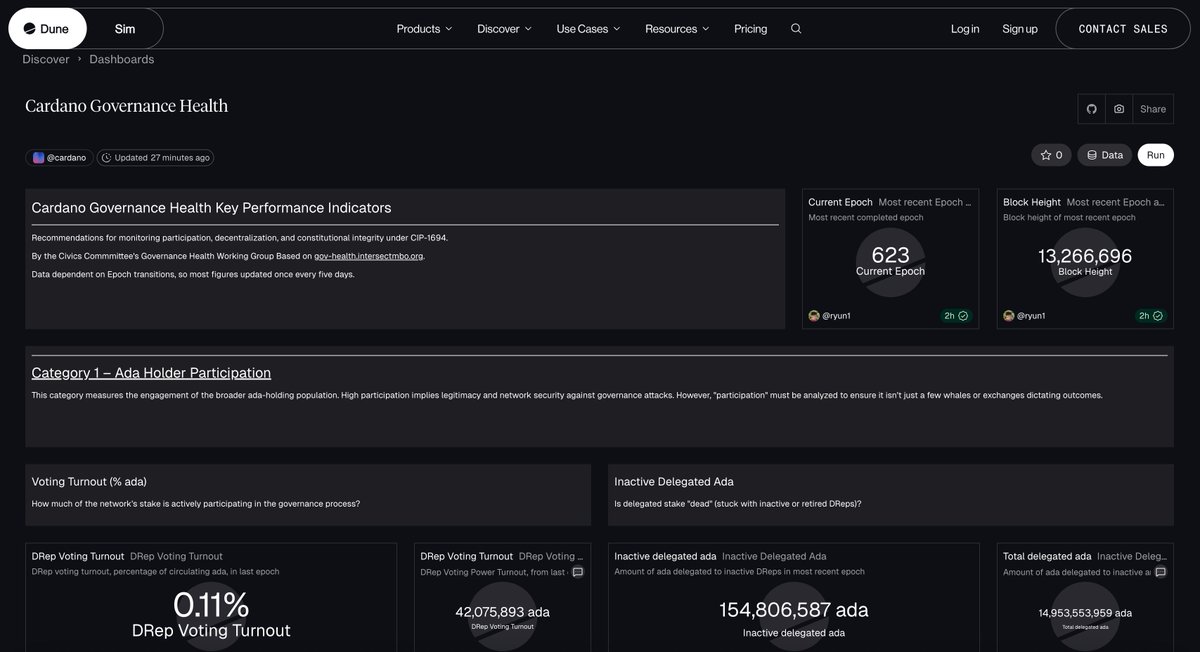The width and height of the screenshot is (1200, 652).
Task: Check the 2h refresh badge on Current Epoch
Action: coord(956,316)
